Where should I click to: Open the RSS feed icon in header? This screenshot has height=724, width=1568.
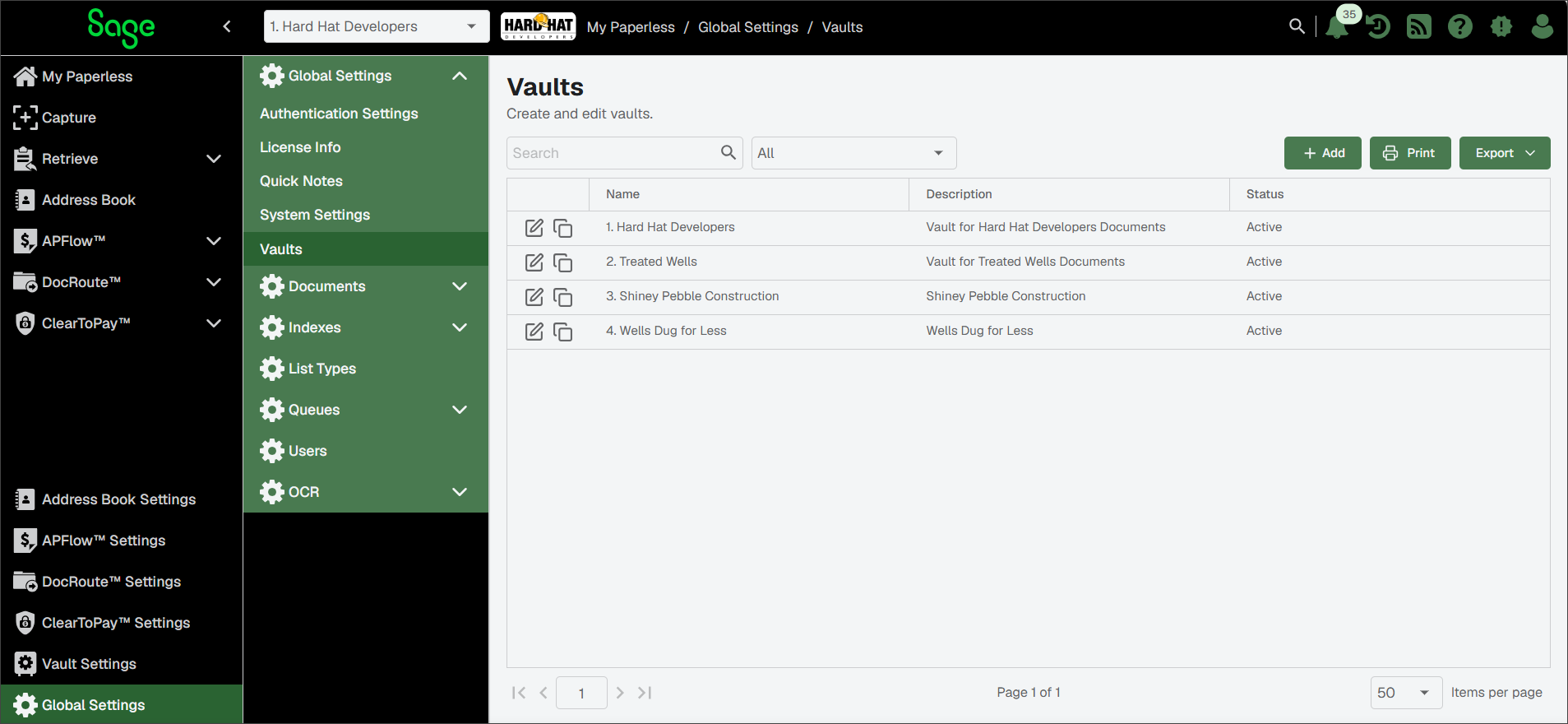[x=1419, y=27]
